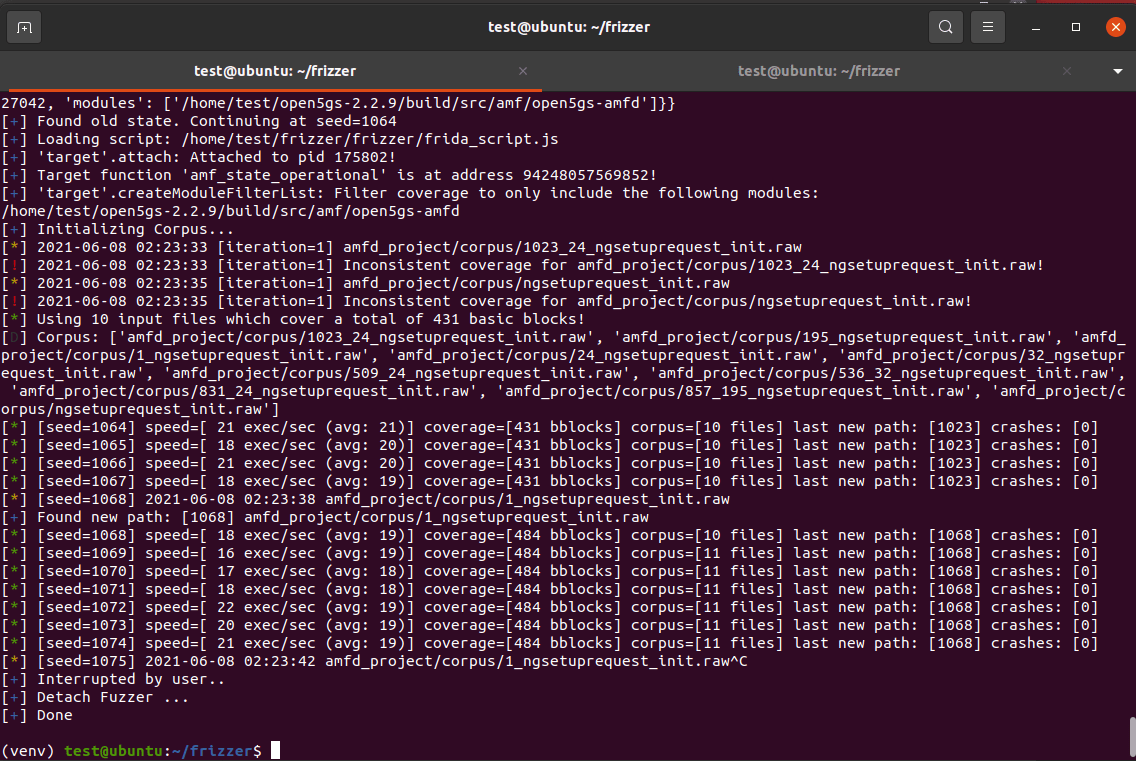Close the terminal window

coord(1115,28)
